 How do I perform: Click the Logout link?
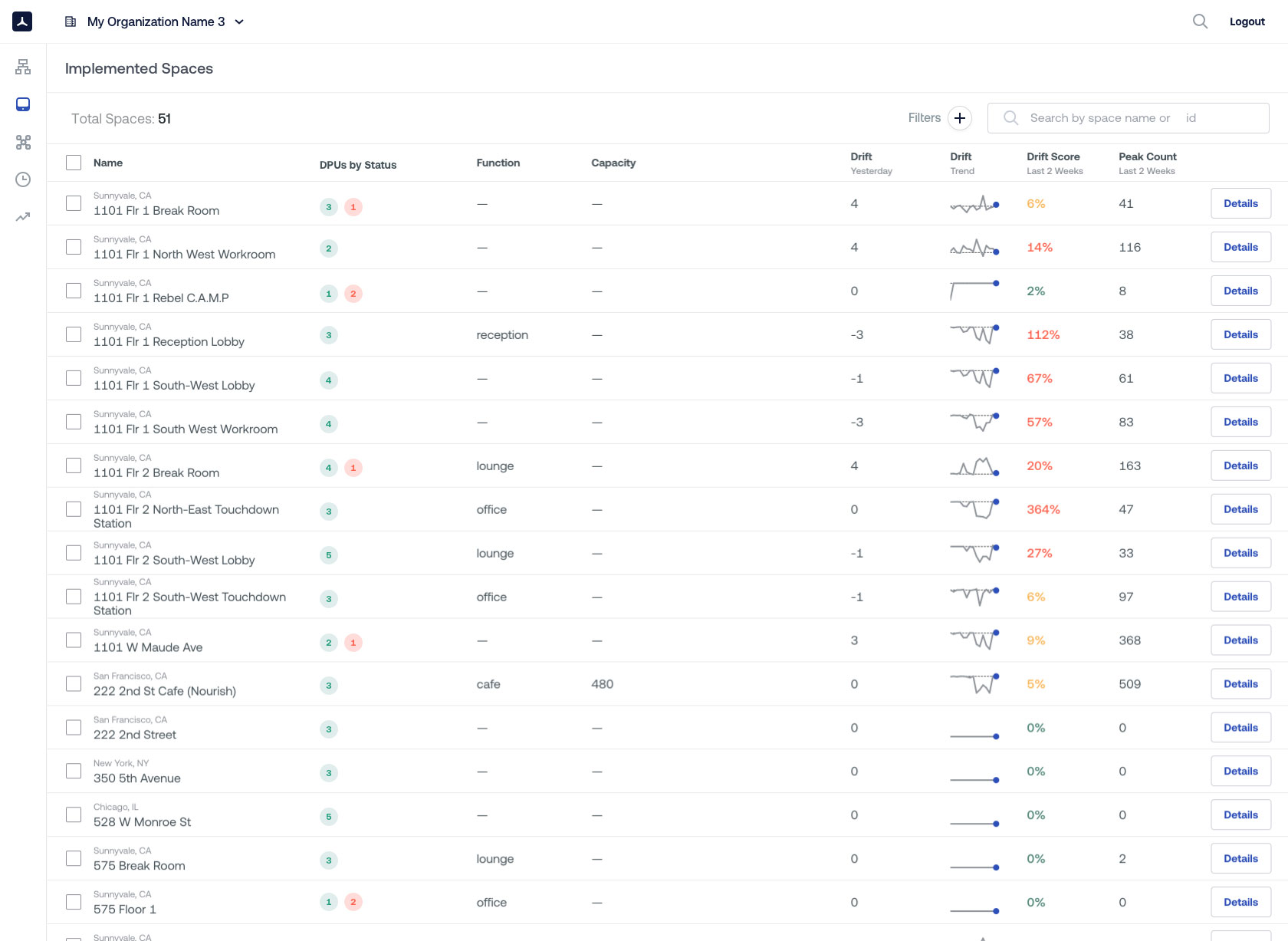pyautogui.click(x=1247, y=21)
